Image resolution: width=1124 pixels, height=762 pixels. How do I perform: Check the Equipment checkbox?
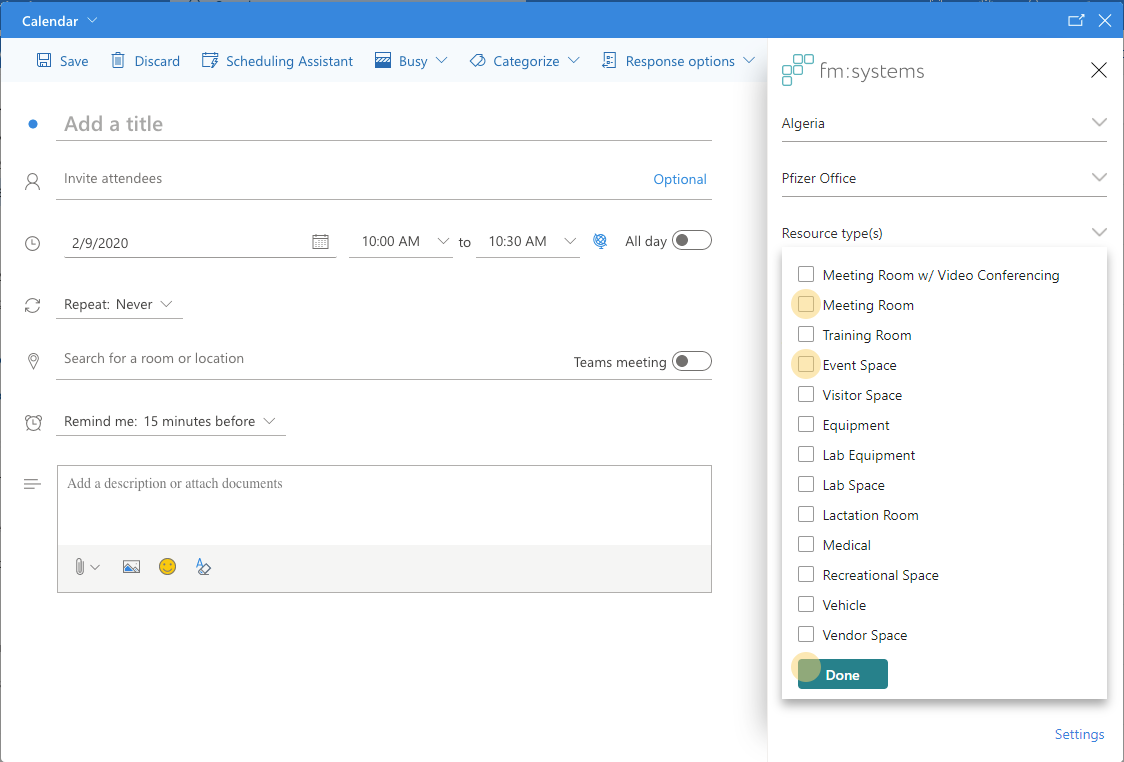[806, 424]
